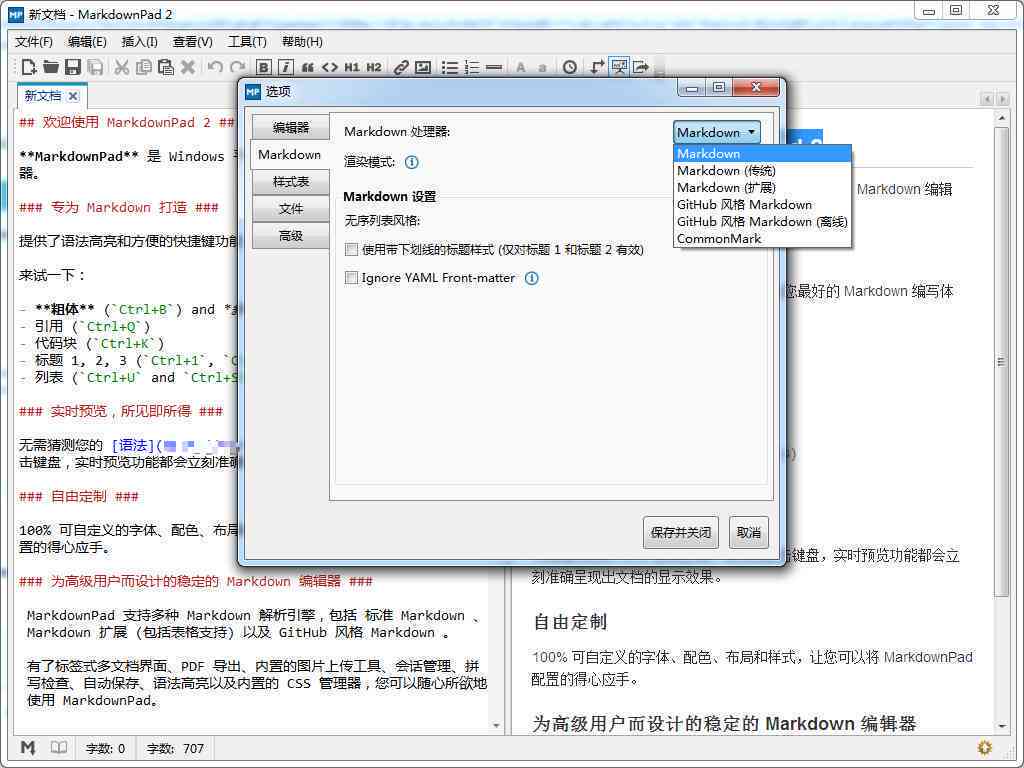
Task: Click the info icon beside 渲染模式
Action: [411, 162]
